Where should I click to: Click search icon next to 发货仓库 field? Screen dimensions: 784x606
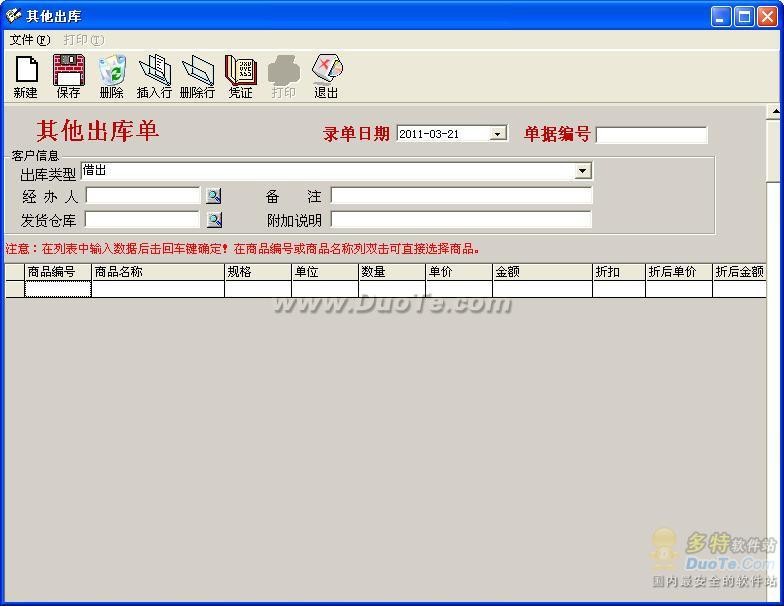click(214, 220)
